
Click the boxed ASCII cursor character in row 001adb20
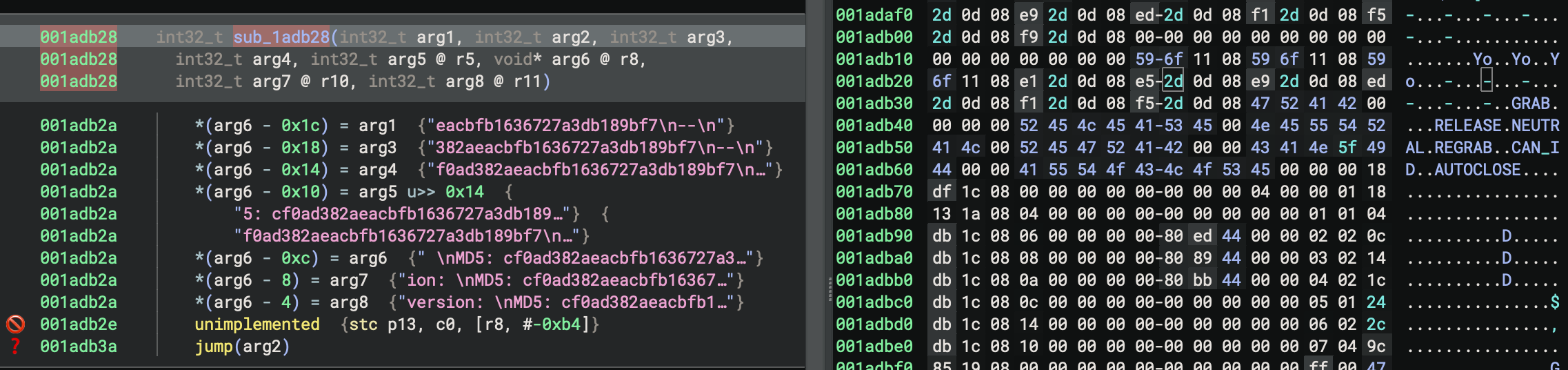pos(1487,81)
